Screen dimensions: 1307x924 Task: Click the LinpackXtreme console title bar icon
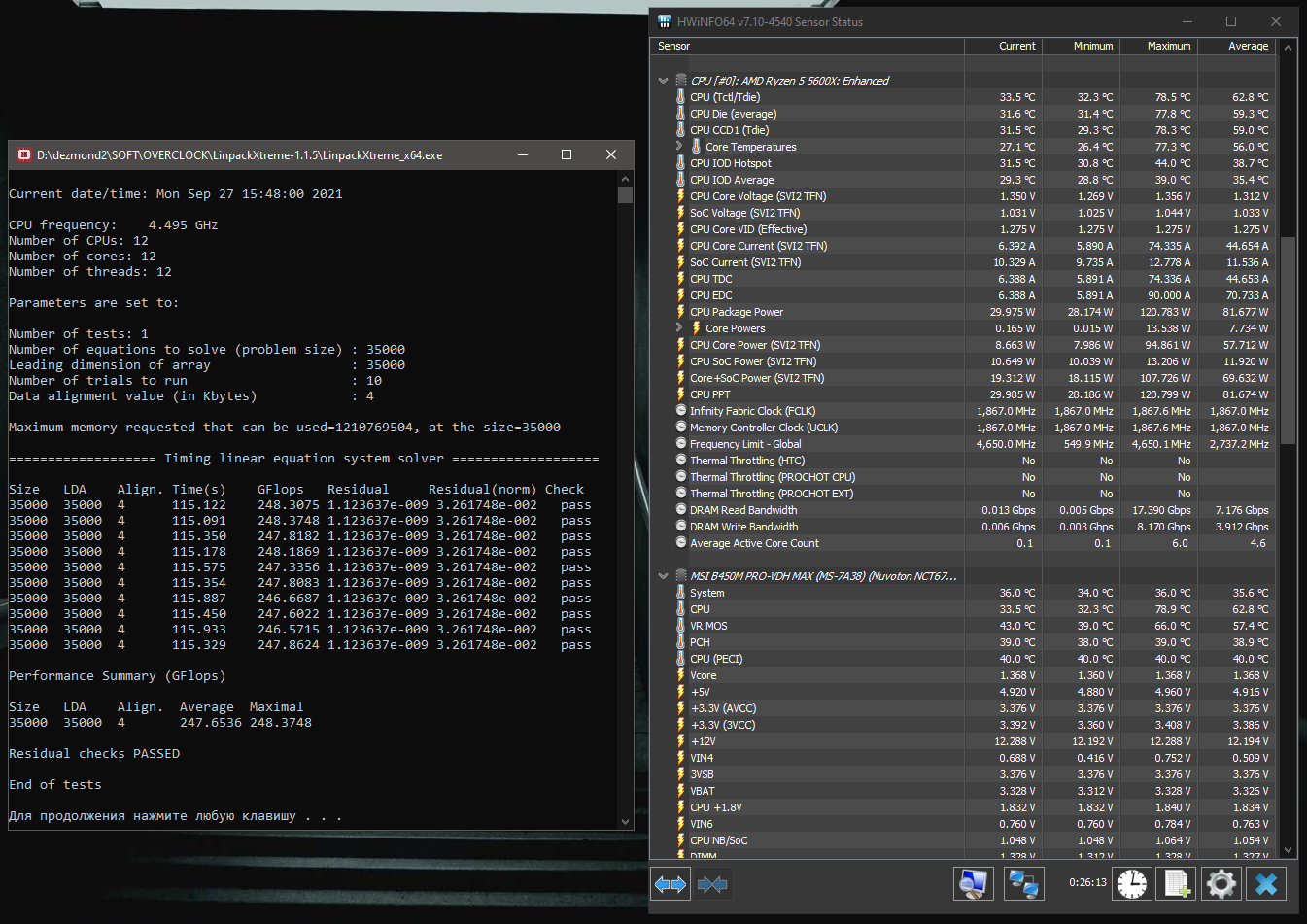[x=24, y=154]
